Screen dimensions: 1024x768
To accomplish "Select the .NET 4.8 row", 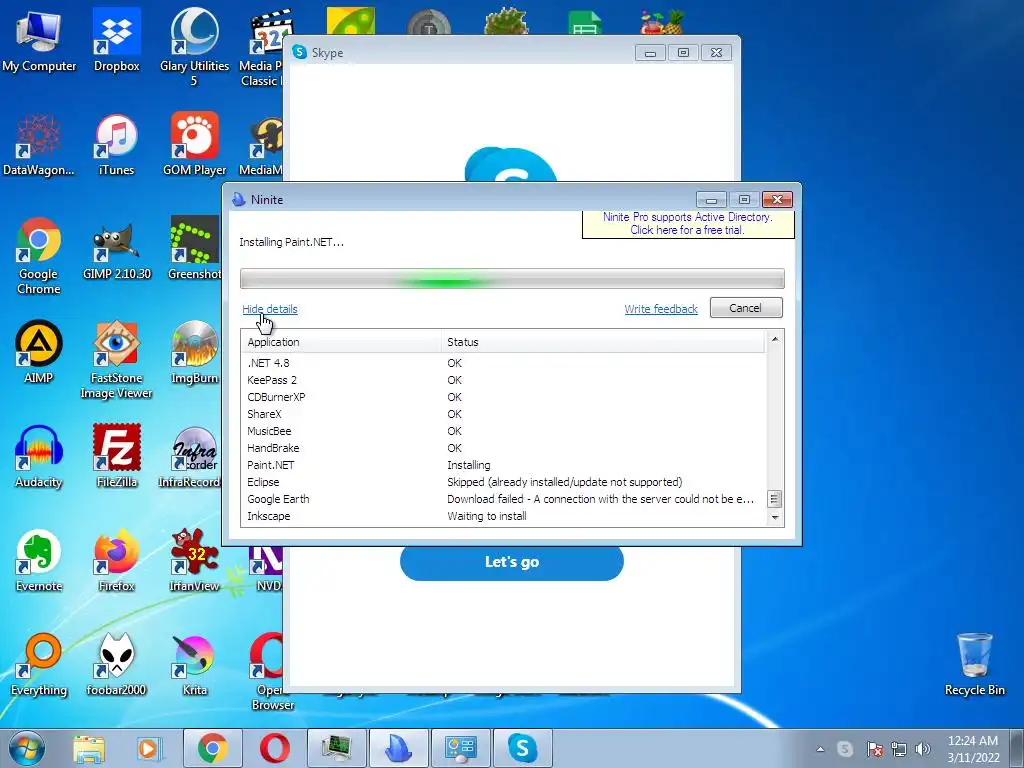I will tap(503, 363).
